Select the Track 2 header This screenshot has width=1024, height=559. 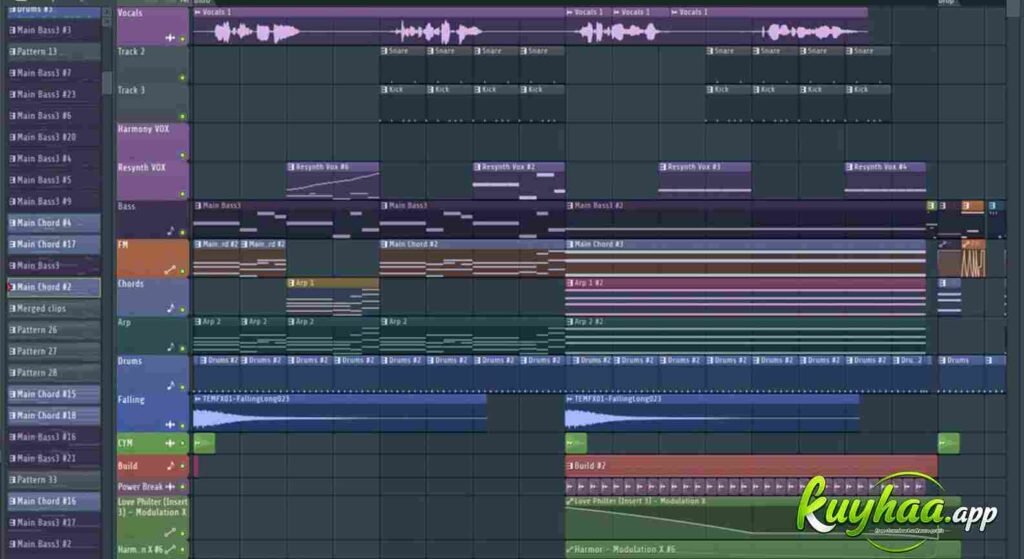point(153,65)
